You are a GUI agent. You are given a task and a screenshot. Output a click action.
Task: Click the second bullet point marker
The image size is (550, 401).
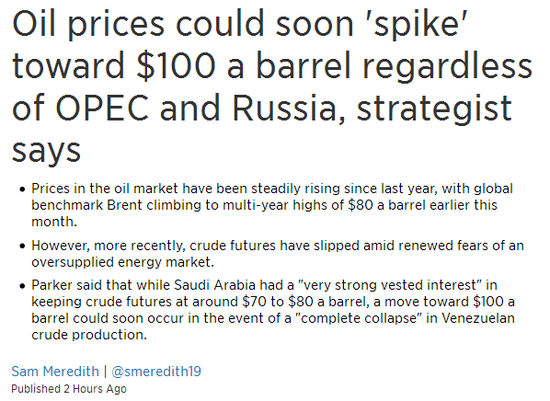click(22, 246)
